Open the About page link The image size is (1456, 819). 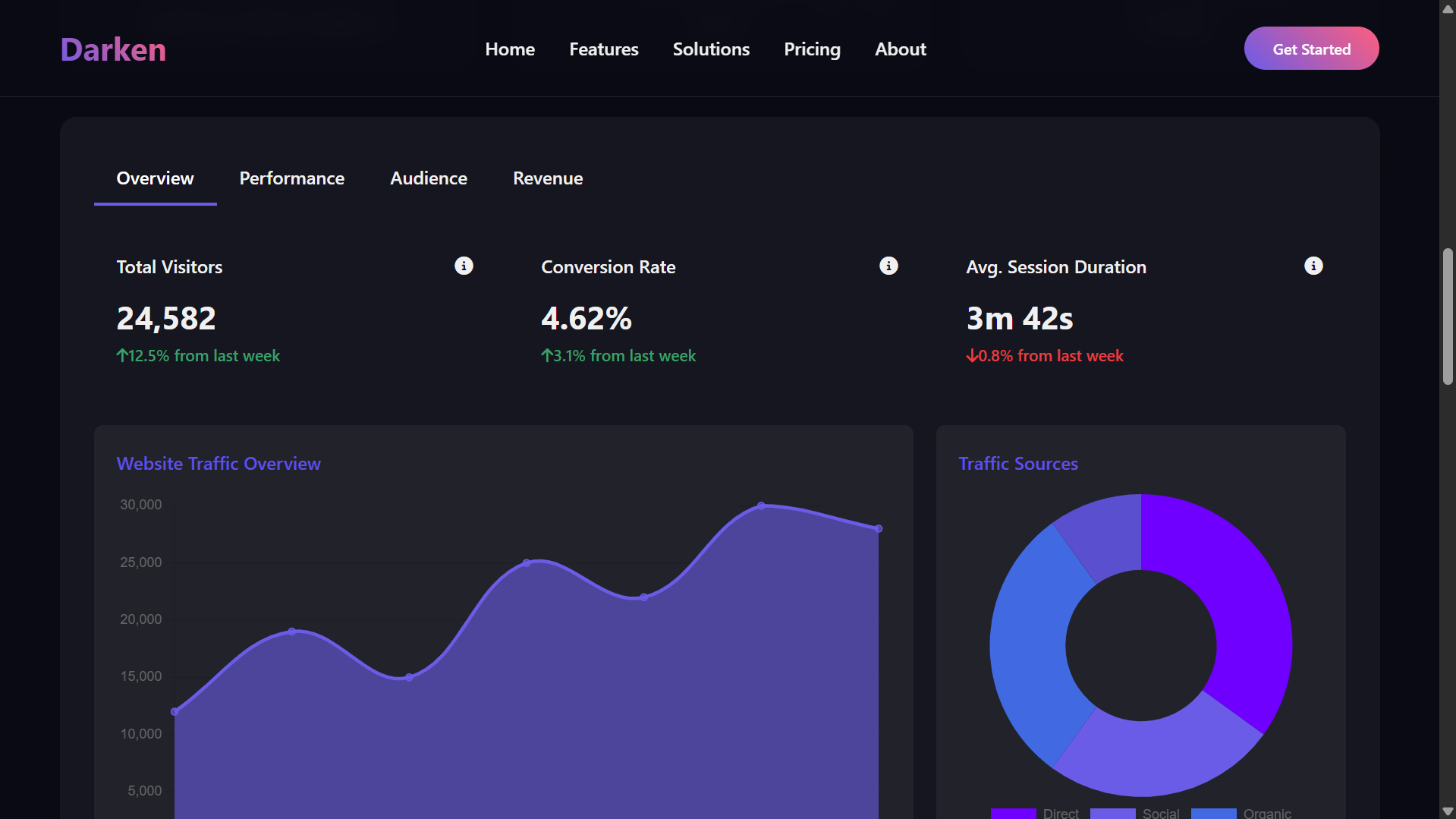[x=901, y=49]
